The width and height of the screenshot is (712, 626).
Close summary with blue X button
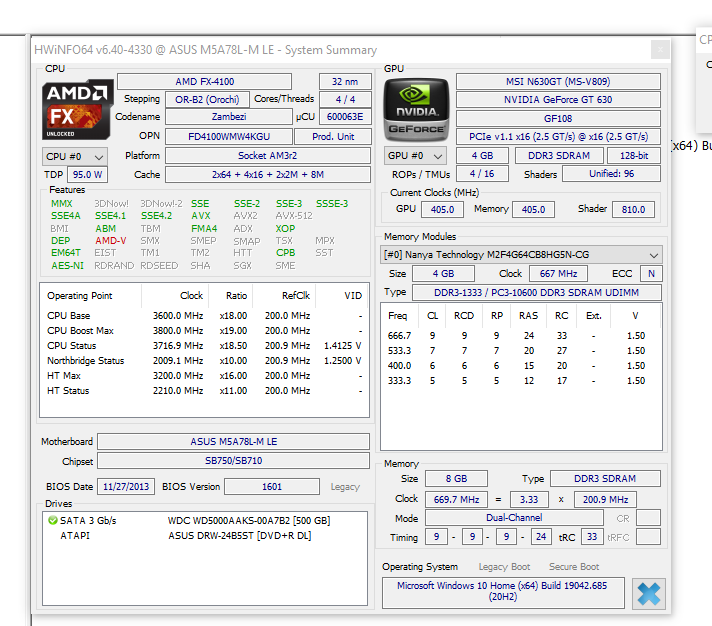pos(648,593)
